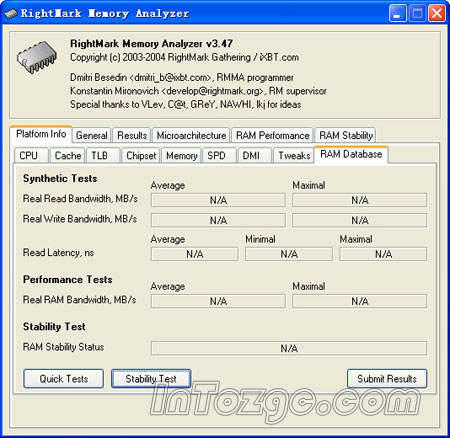Click the RAM Stability Status field
The image size is (450, 438).
(x=289, y=348)
